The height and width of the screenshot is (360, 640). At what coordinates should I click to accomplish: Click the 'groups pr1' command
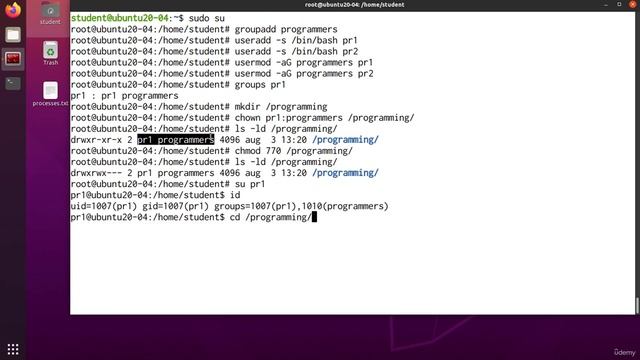click(260, 84)
